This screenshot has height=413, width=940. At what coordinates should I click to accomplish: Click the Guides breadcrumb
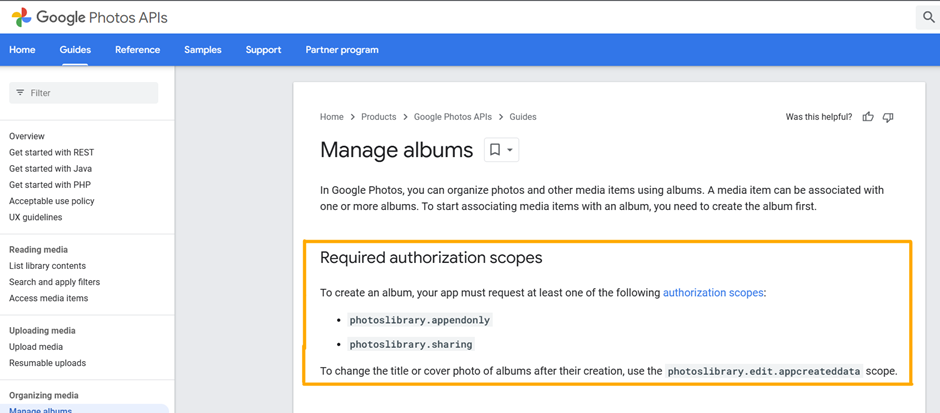pyautogui.click(x=523, y=117)
